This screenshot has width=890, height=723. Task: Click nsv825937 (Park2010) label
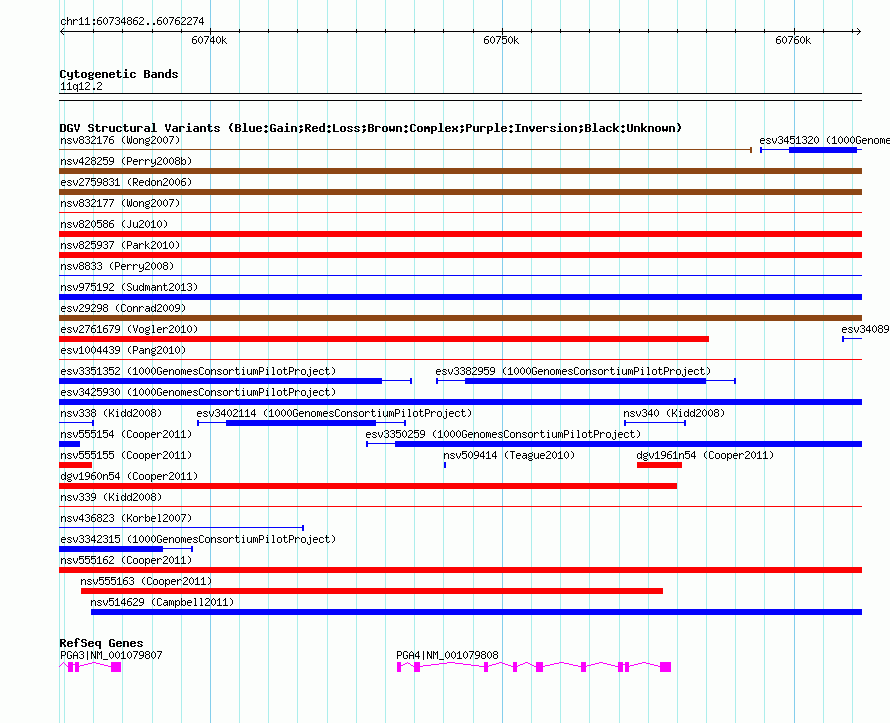pyautogui.click(x=120, y=245)
